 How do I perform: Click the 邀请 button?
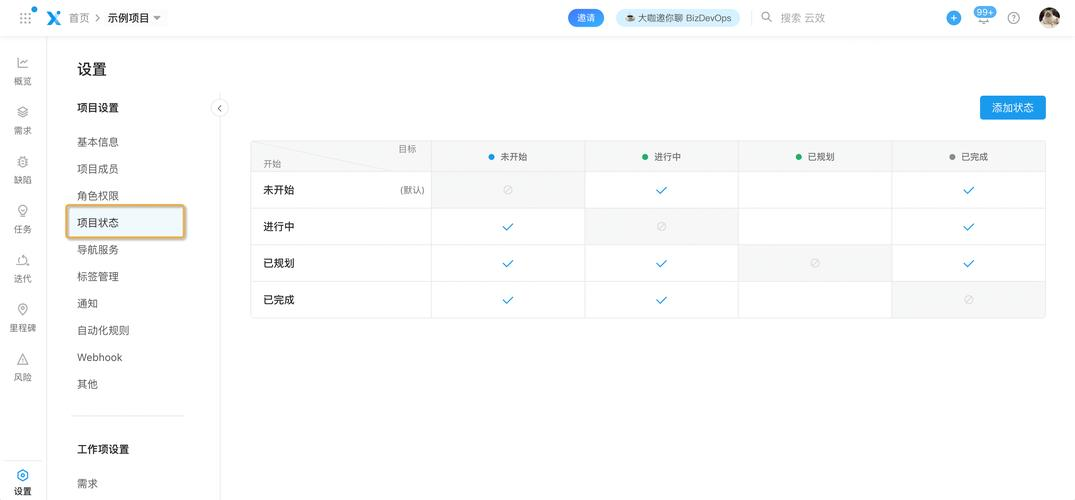pos(585,18)
